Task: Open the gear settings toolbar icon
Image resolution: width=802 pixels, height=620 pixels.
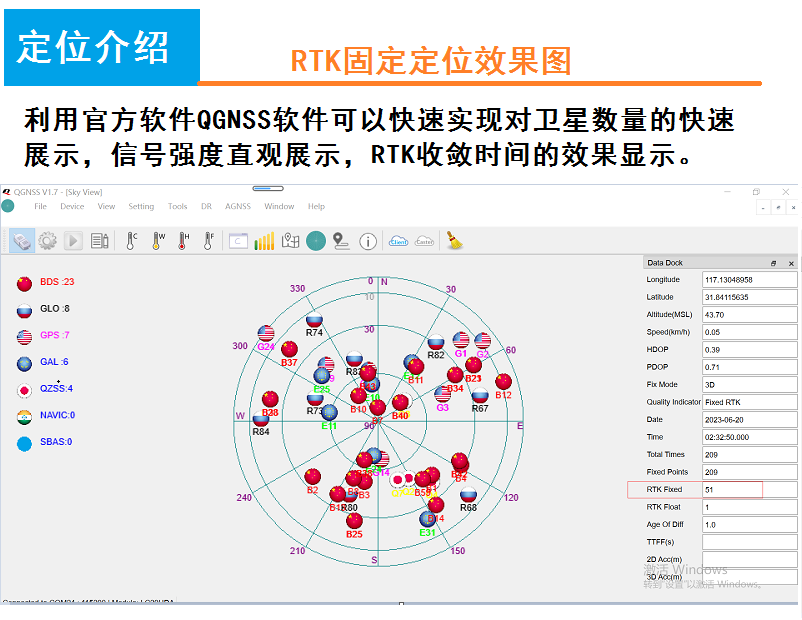Action: click(x=48, y=241)
